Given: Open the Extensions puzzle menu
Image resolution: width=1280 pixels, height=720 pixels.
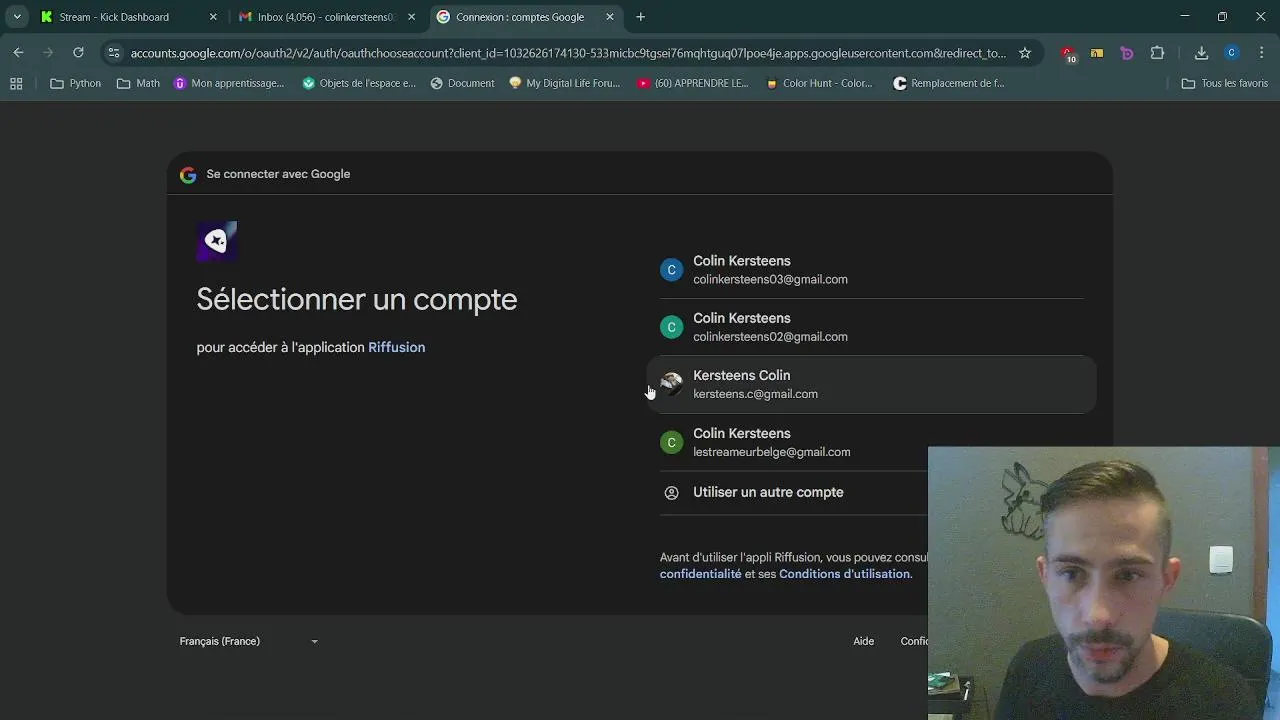Looking at the screenshot, I should (x=1158, y=53).
